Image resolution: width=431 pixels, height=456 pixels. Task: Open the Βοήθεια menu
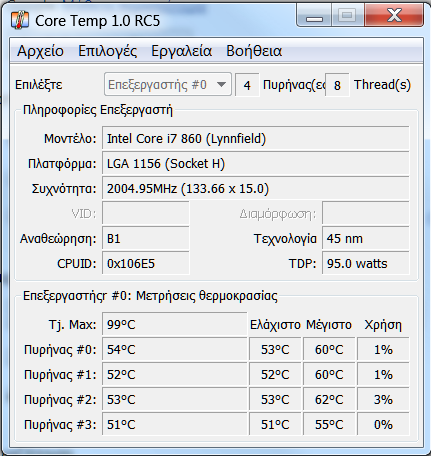(254, 51)
